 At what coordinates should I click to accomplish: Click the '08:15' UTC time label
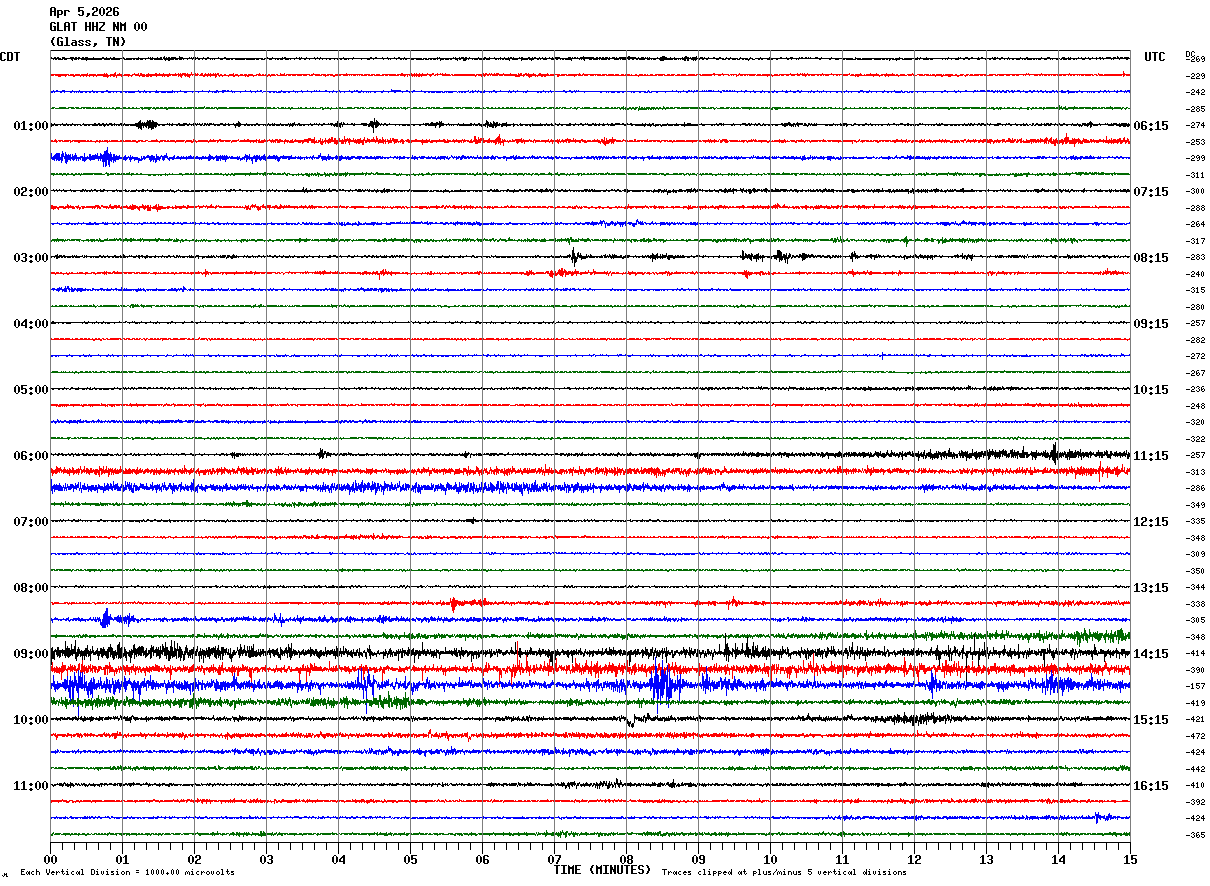coord(1152,258)
